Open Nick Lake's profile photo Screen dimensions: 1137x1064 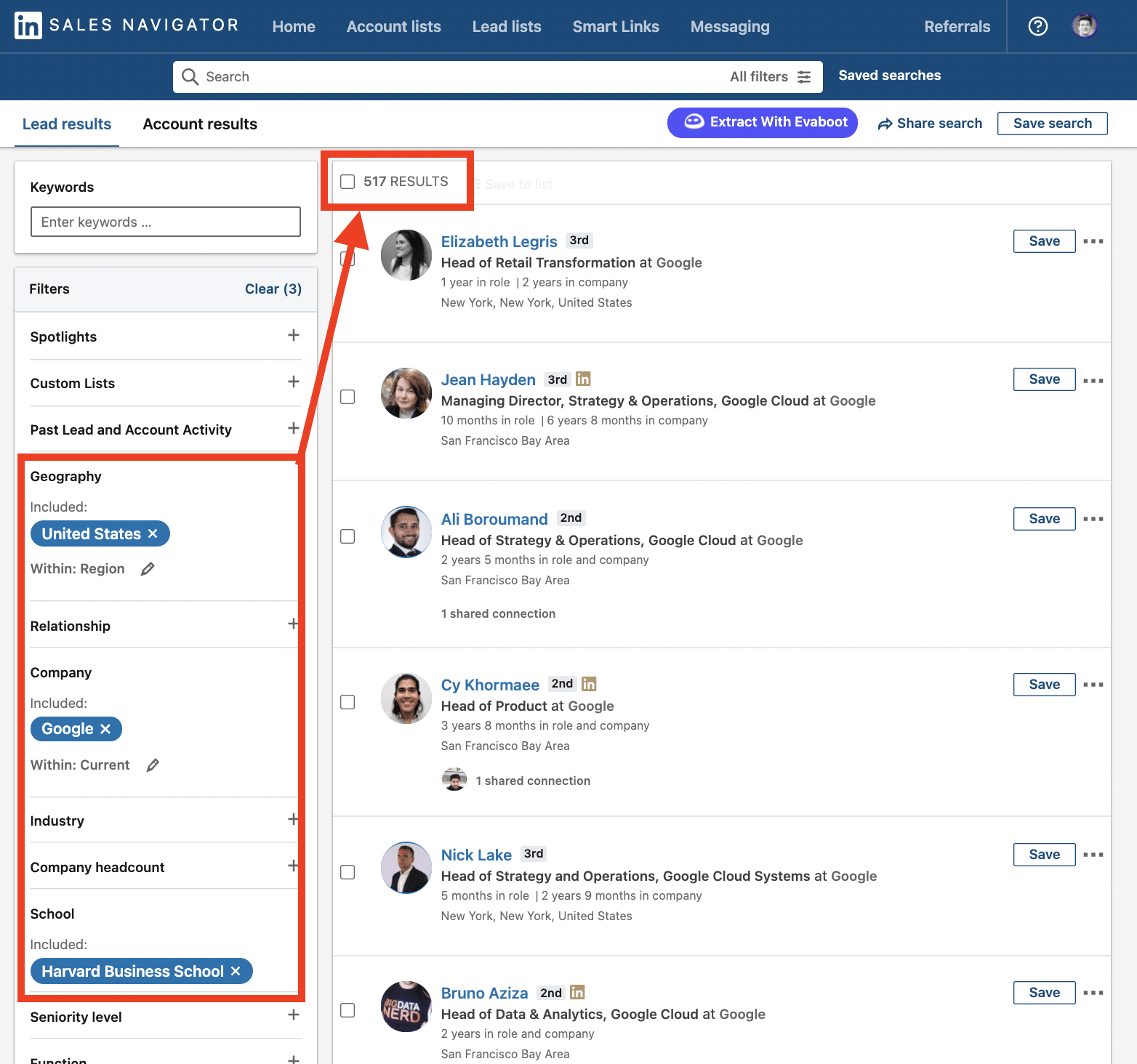(406, 868)
